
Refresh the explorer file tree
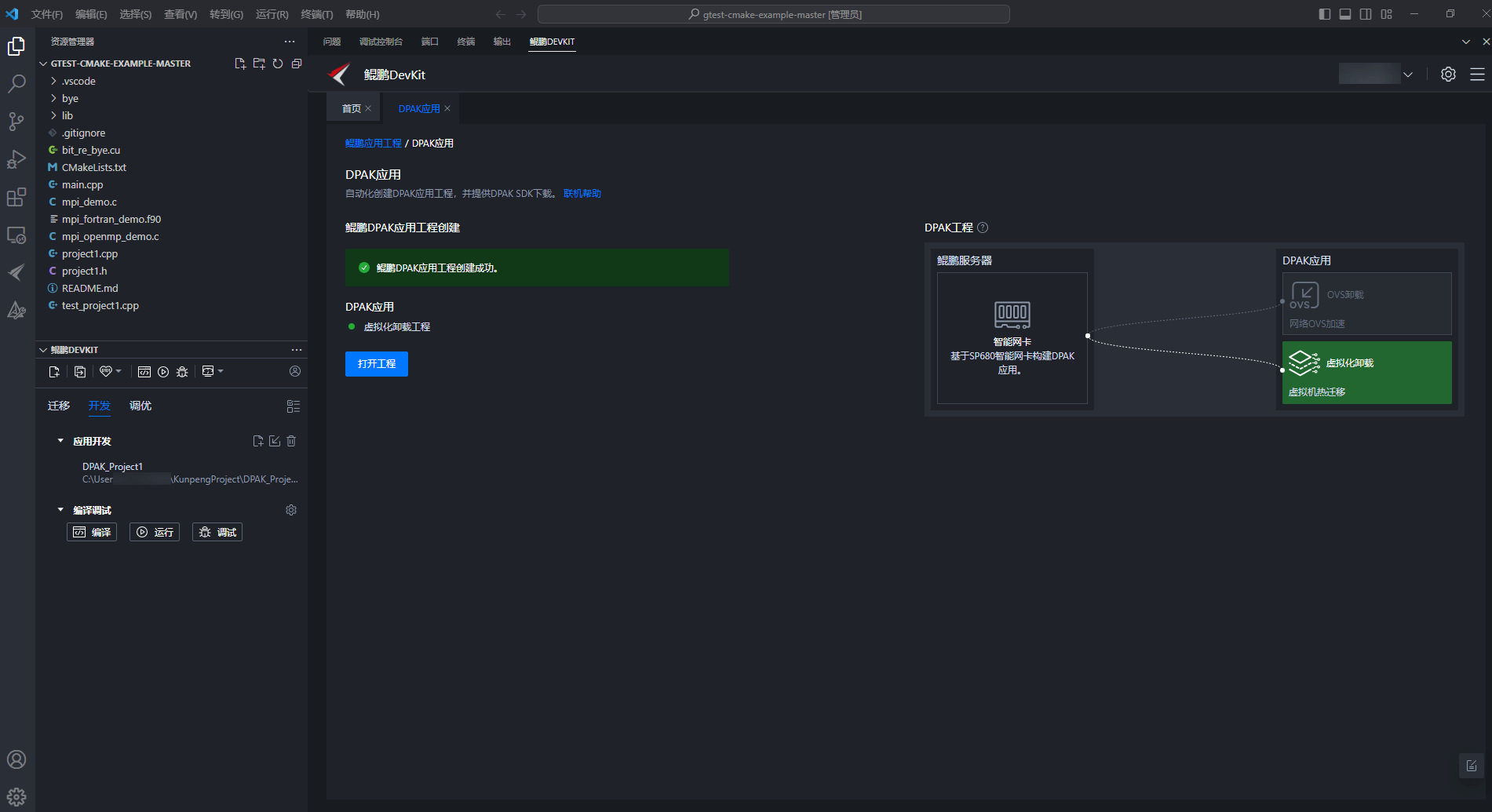tap(278, 64)
